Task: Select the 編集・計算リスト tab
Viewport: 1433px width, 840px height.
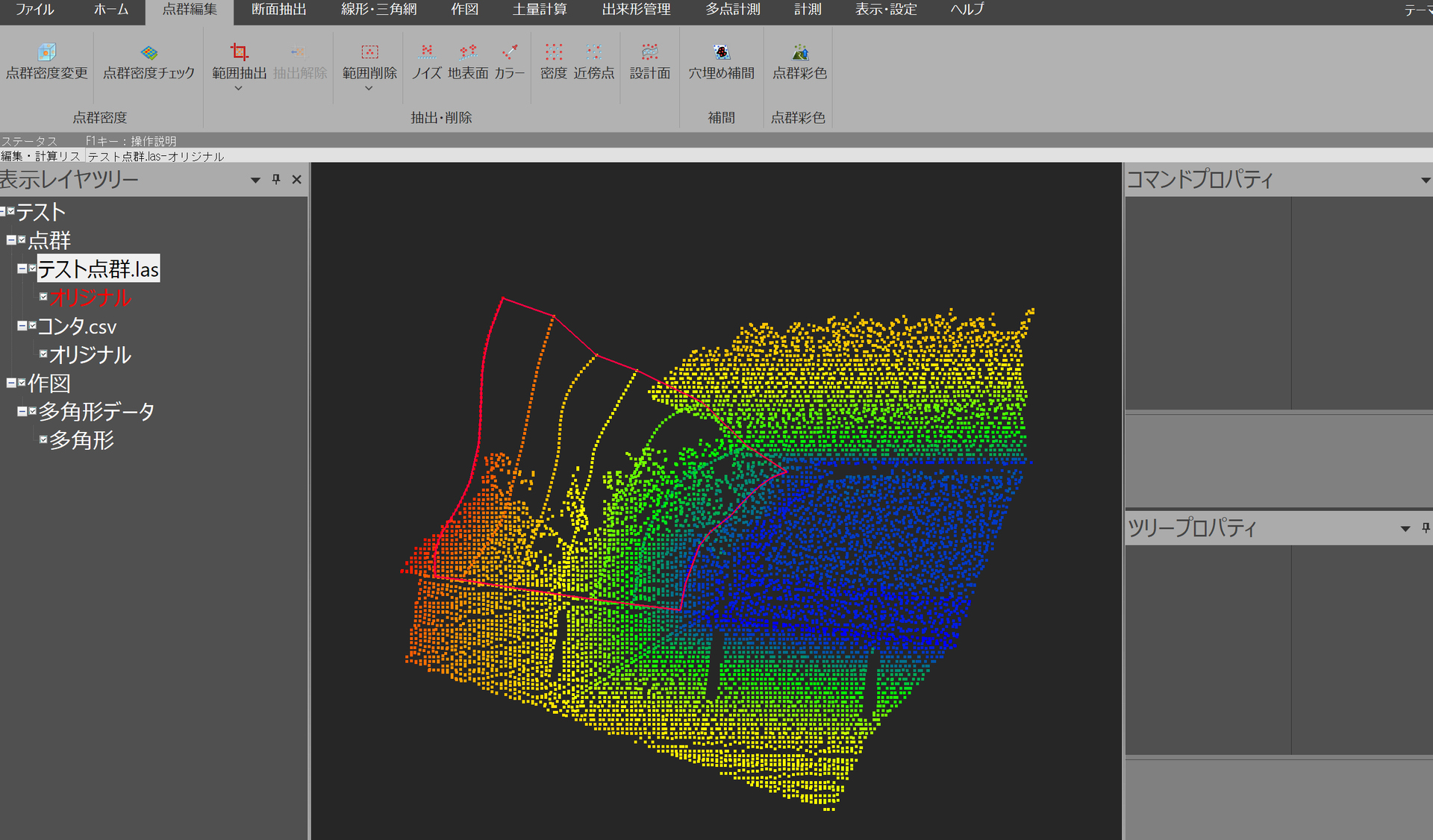Action: [x=41, y=157]
